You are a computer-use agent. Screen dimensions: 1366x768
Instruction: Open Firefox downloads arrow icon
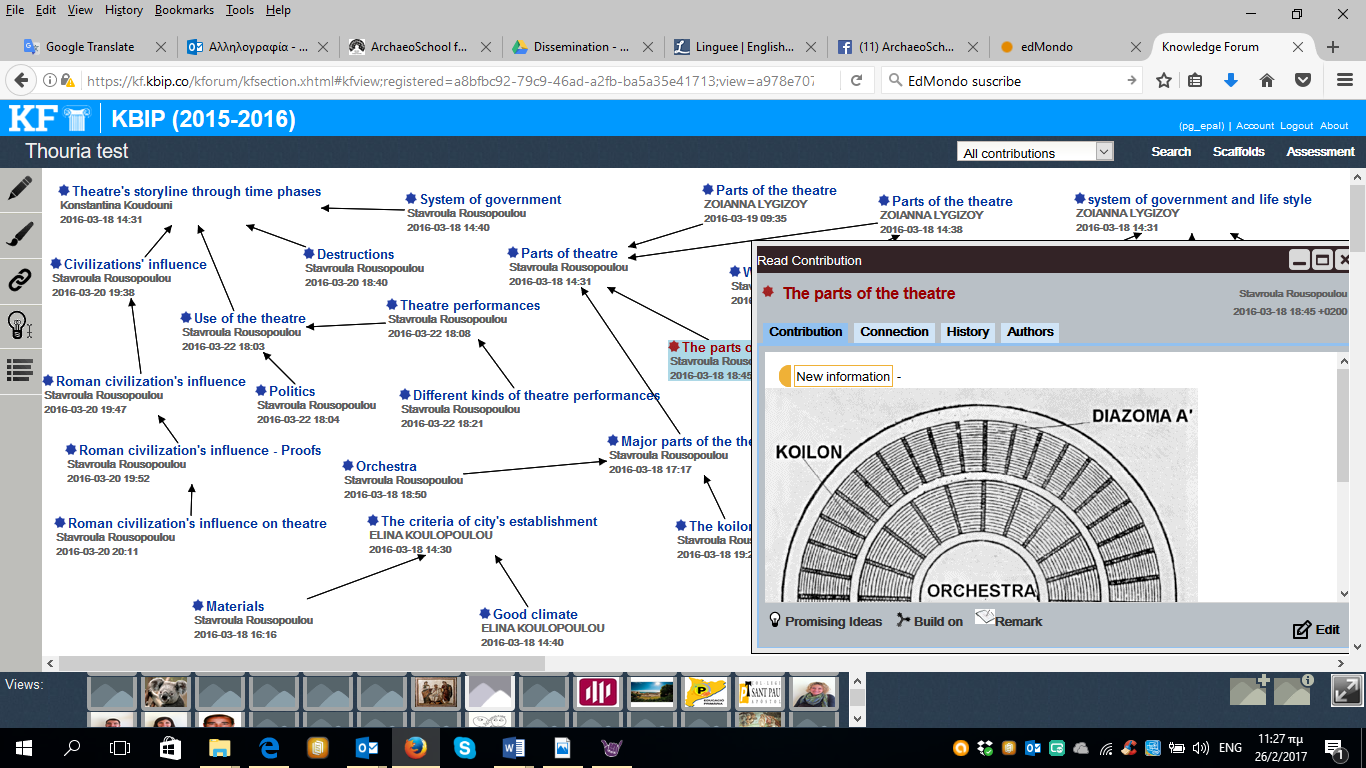[x=1231, y=81]
